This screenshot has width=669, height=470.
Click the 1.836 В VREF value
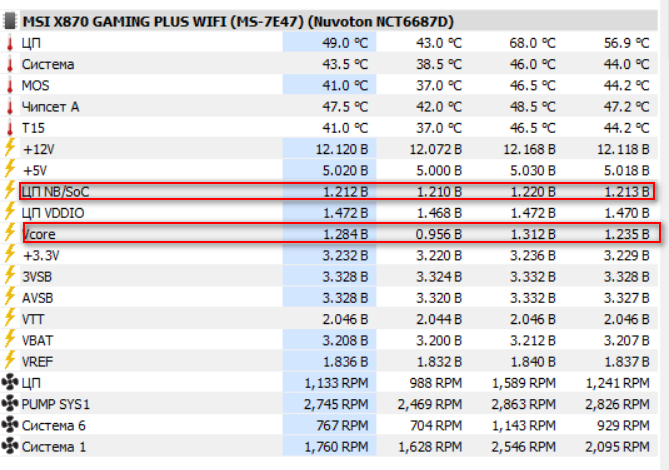pos(345,362)
